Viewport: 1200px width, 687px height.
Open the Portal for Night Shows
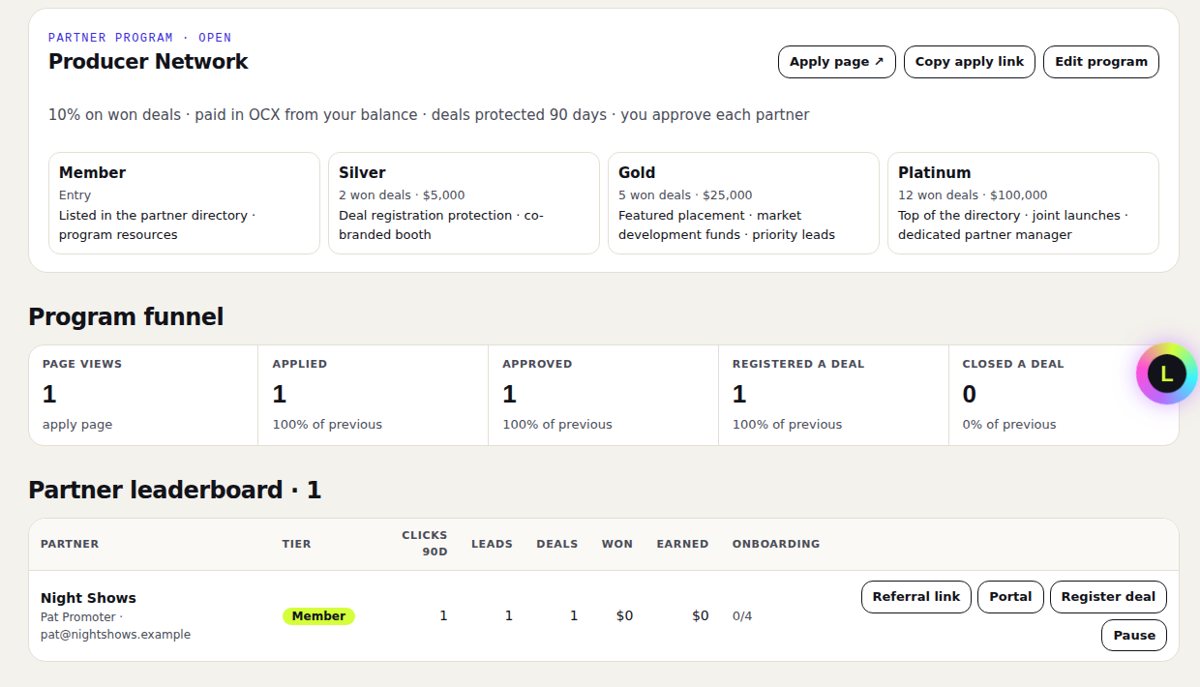click(x=1010, y=597)
